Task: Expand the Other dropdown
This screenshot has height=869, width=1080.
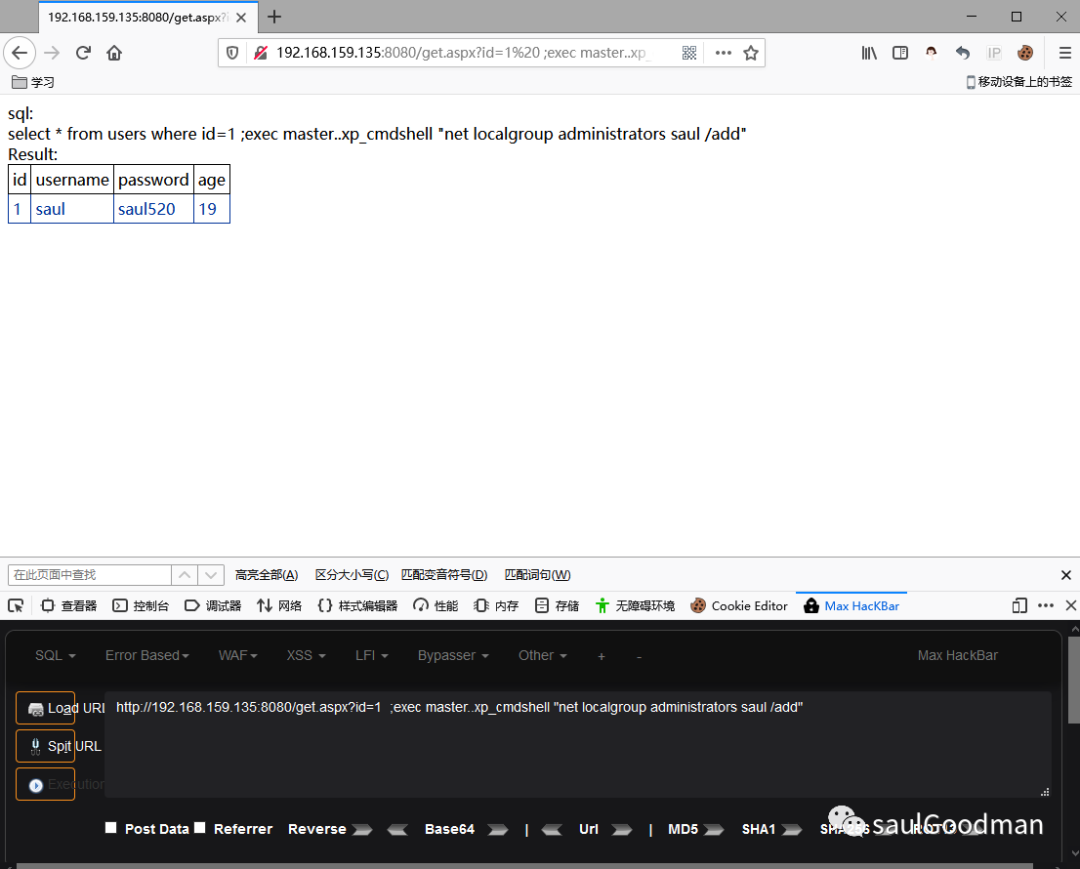Action: tap(542, 656)
